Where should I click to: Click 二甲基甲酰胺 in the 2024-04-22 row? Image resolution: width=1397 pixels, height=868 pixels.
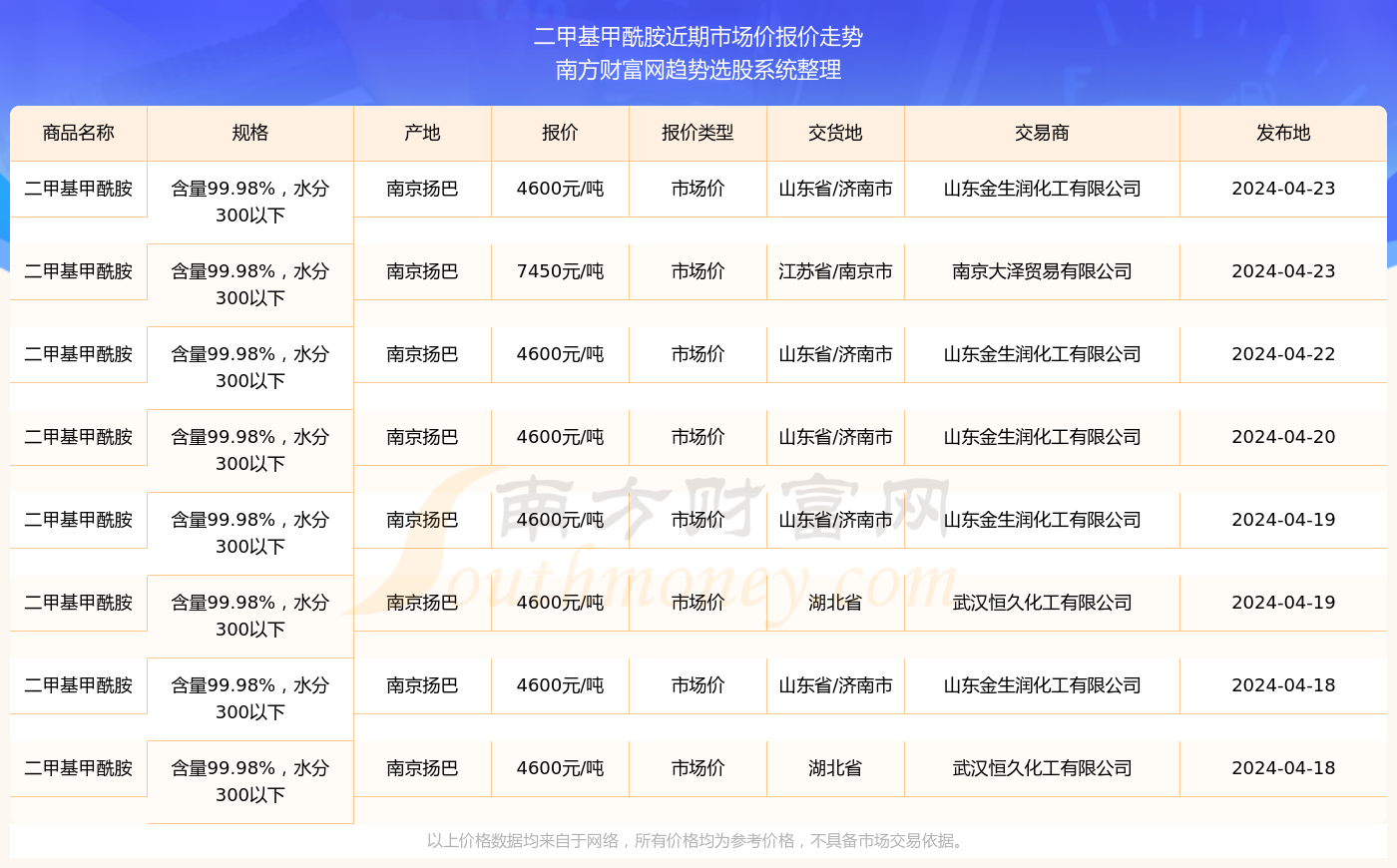(79, 354)
